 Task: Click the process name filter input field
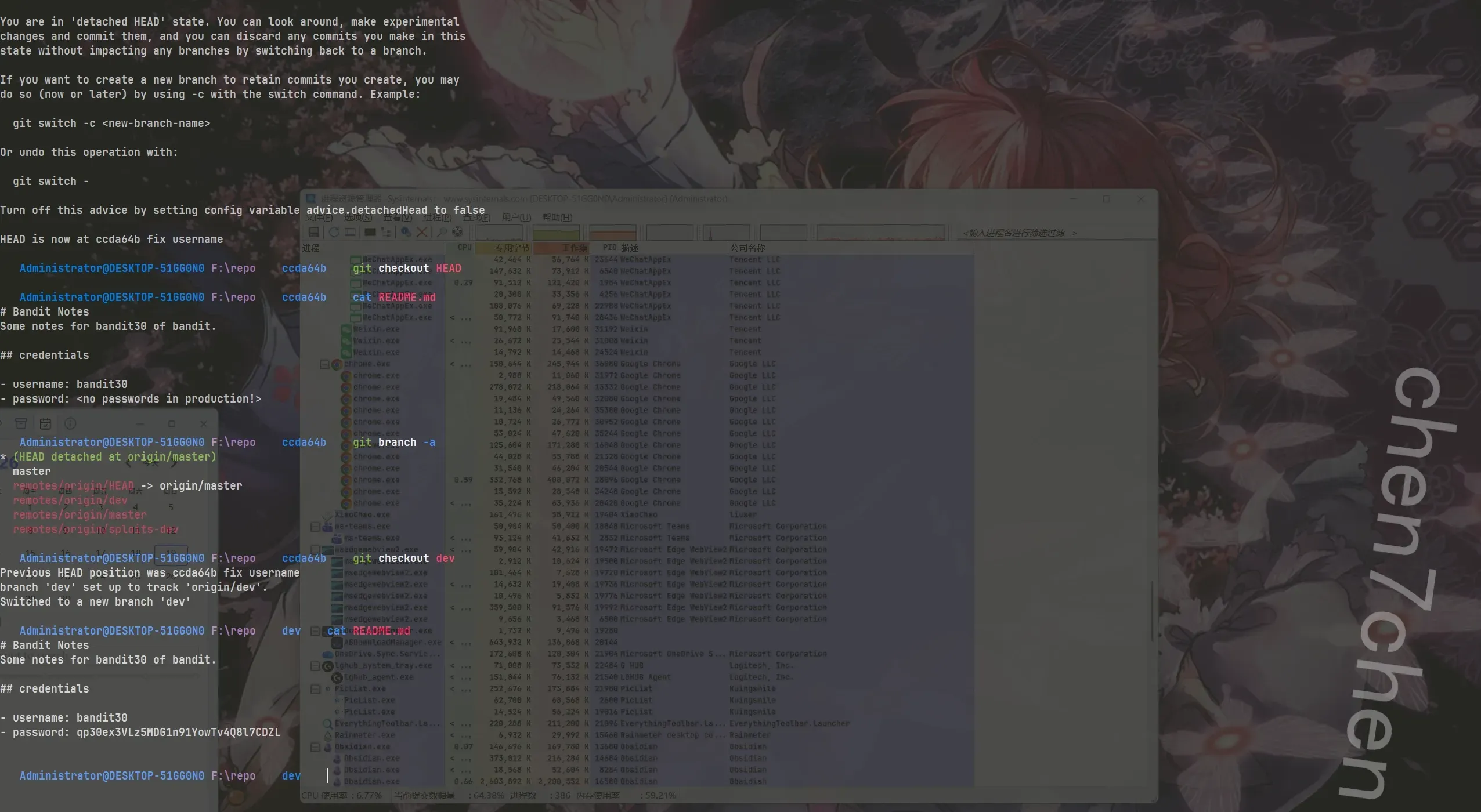pos(1018,233)
